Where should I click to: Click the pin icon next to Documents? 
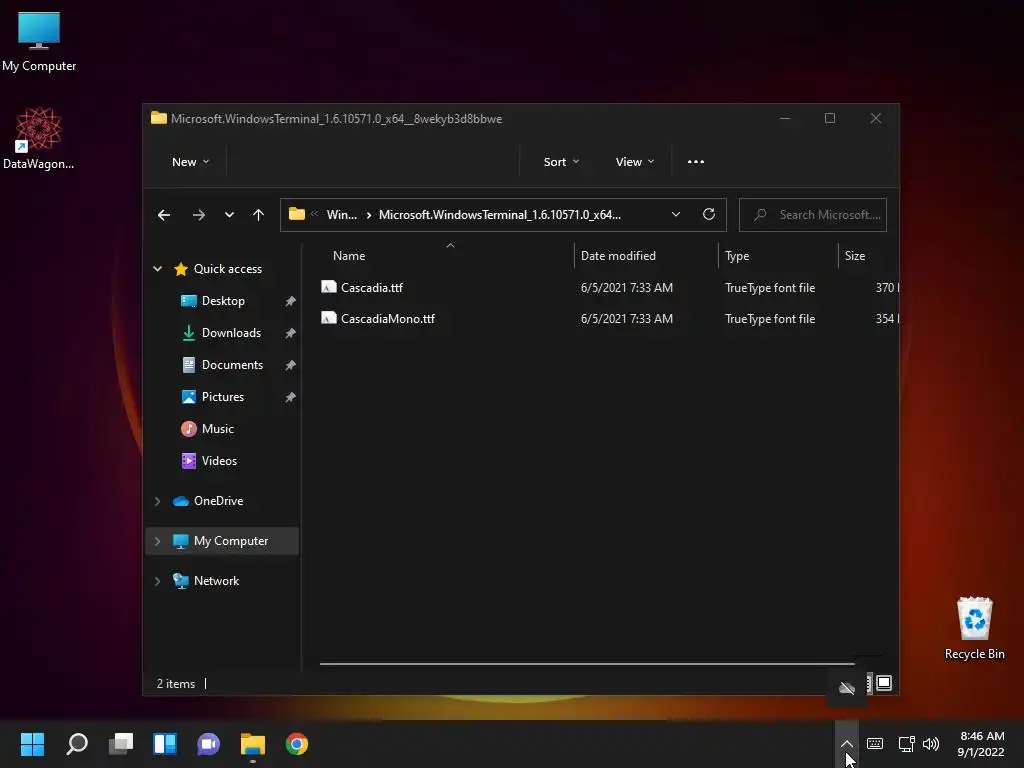pos(291,365)
